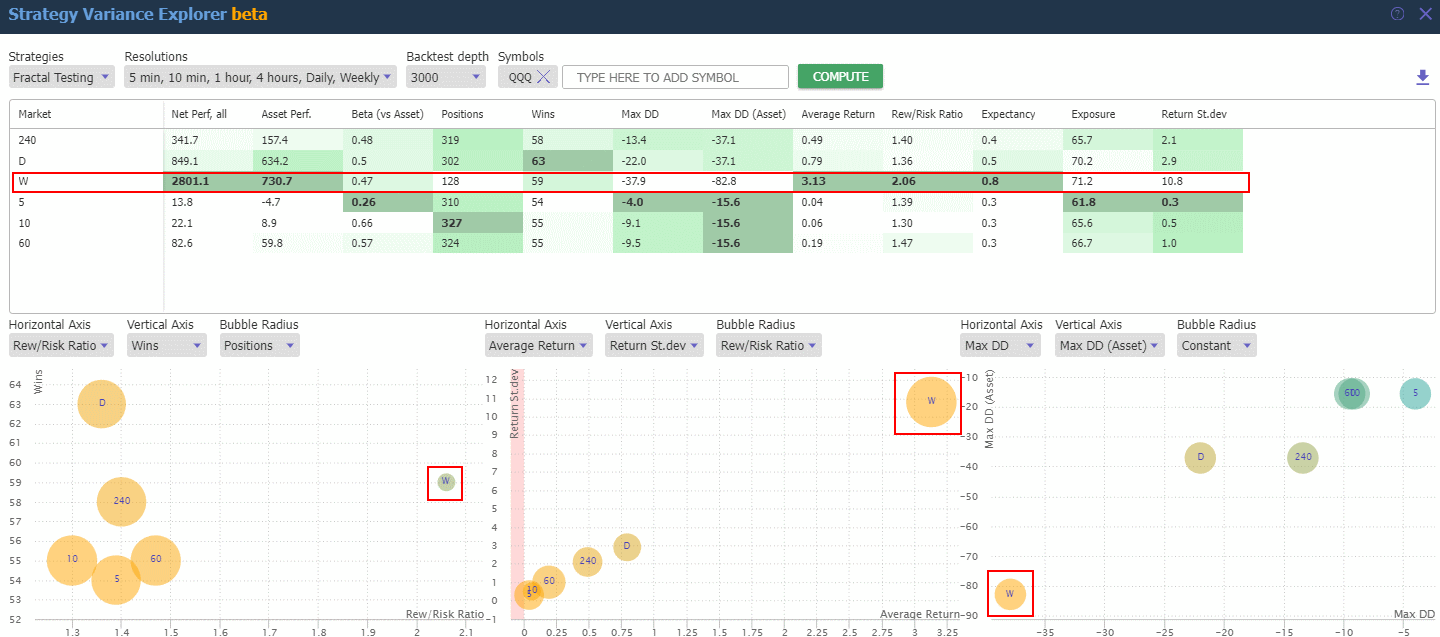Open first chart's Positions bubble radius dropdown

(x=259, y=345)
